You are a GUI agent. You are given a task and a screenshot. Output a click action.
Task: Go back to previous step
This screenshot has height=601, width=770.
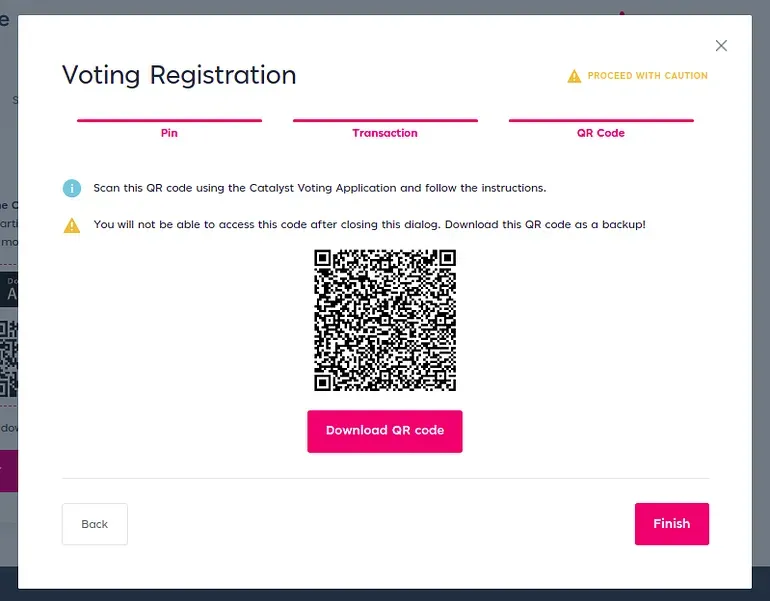point(95,524)
